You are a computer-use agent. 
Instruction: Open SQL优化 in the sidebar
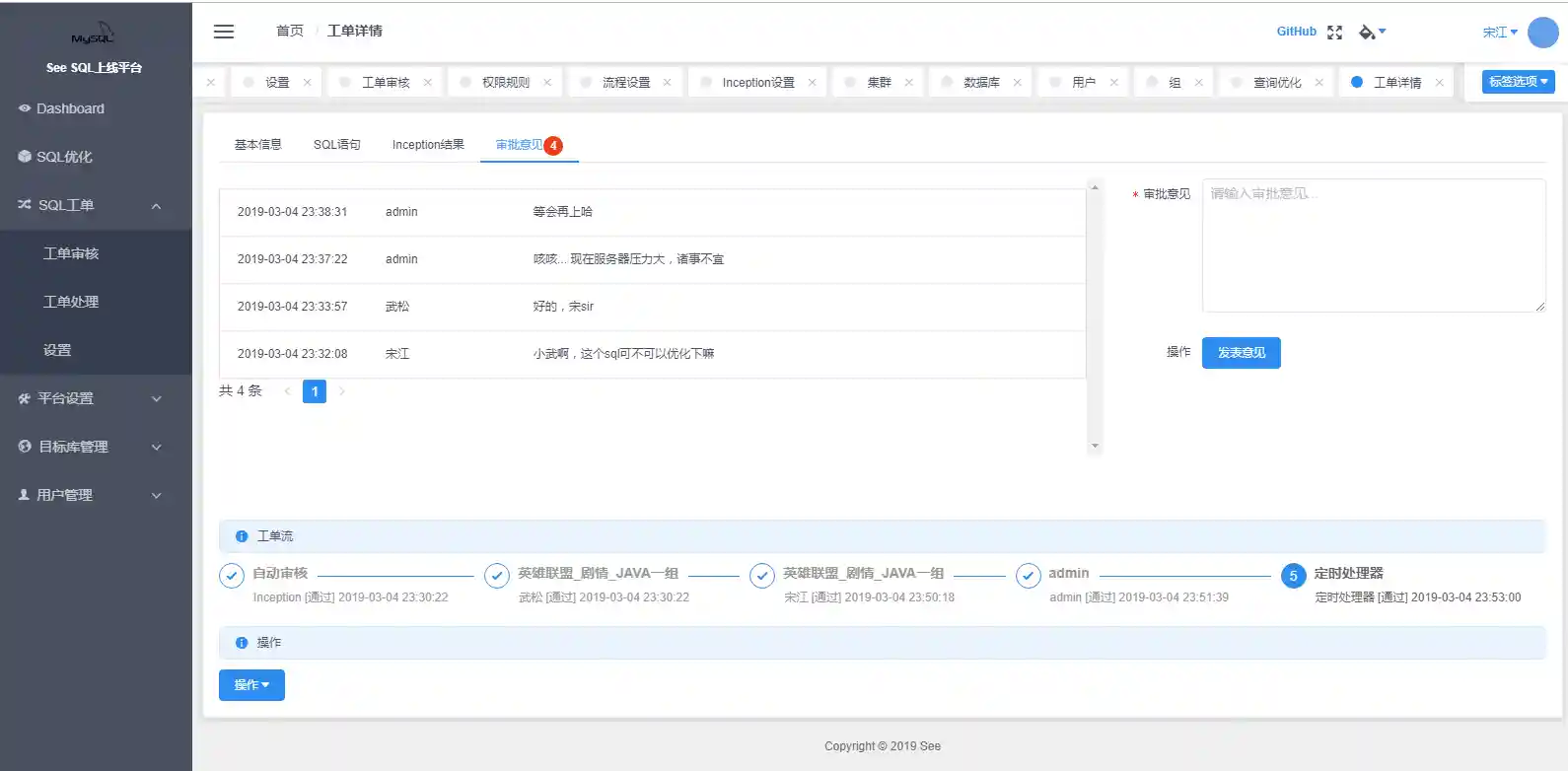tap(64, 157)
